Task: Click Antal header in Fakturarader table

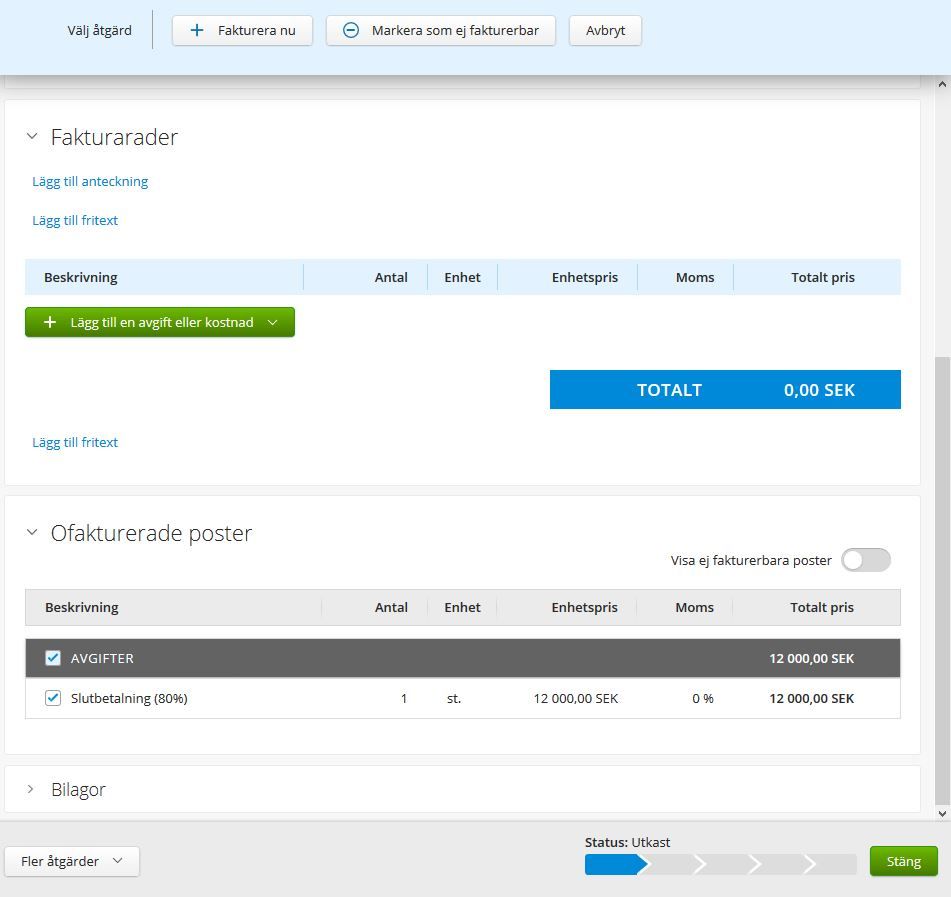Action: coord(391,277)
